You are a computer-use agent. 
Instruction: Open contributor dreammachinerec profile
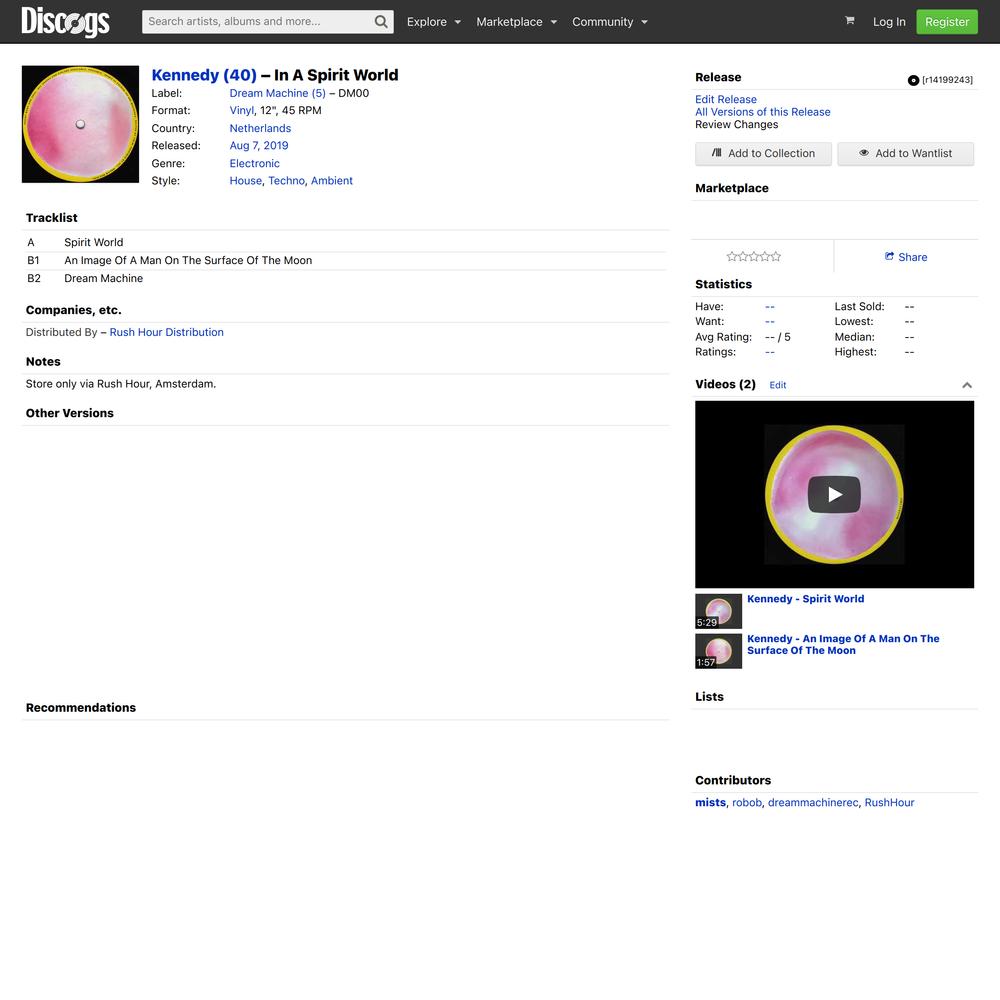coord(813,803)
